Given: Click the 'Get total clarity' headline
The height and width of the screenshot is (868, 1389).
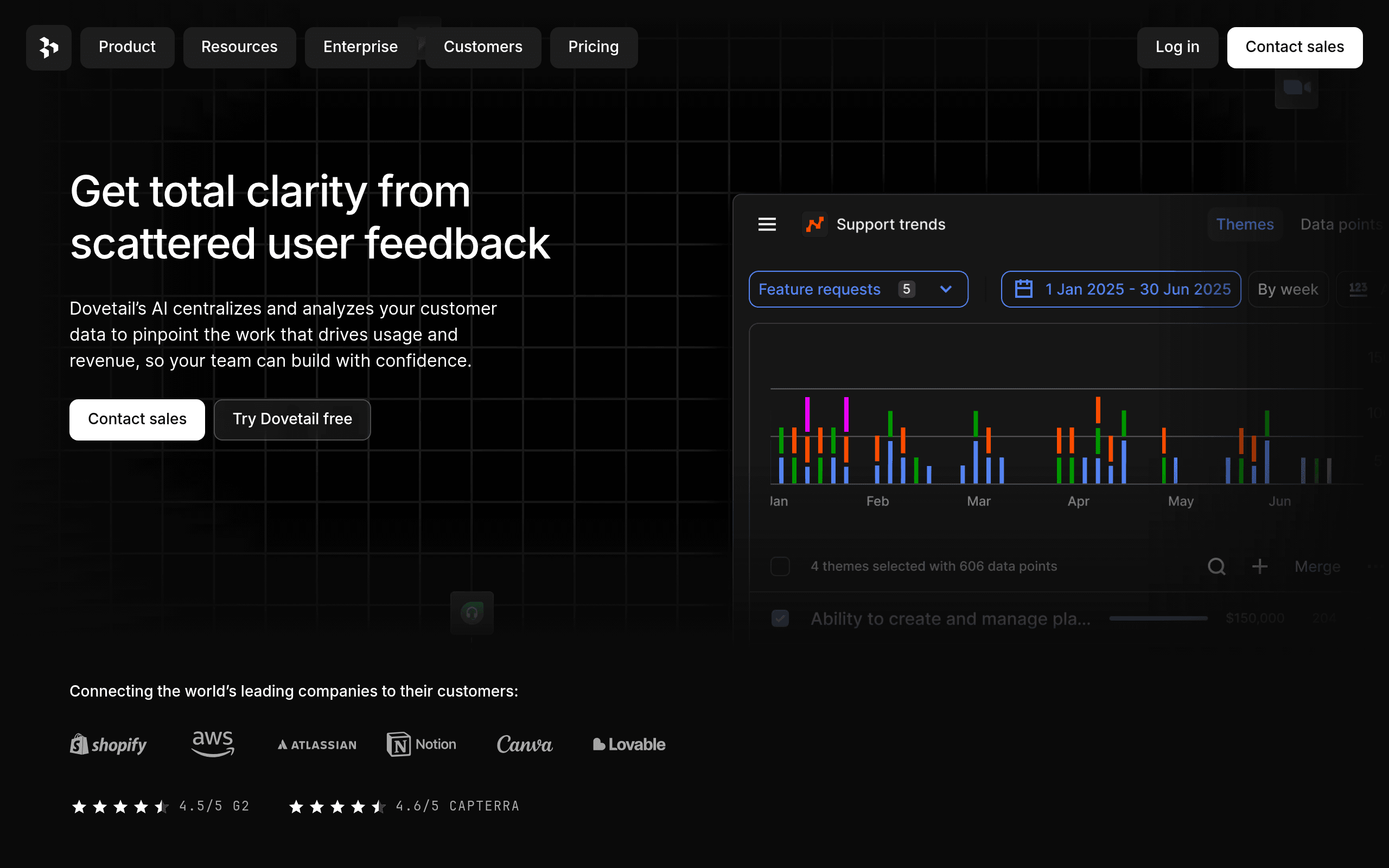Looking at the screenshot, I should (x=310, y=217).
